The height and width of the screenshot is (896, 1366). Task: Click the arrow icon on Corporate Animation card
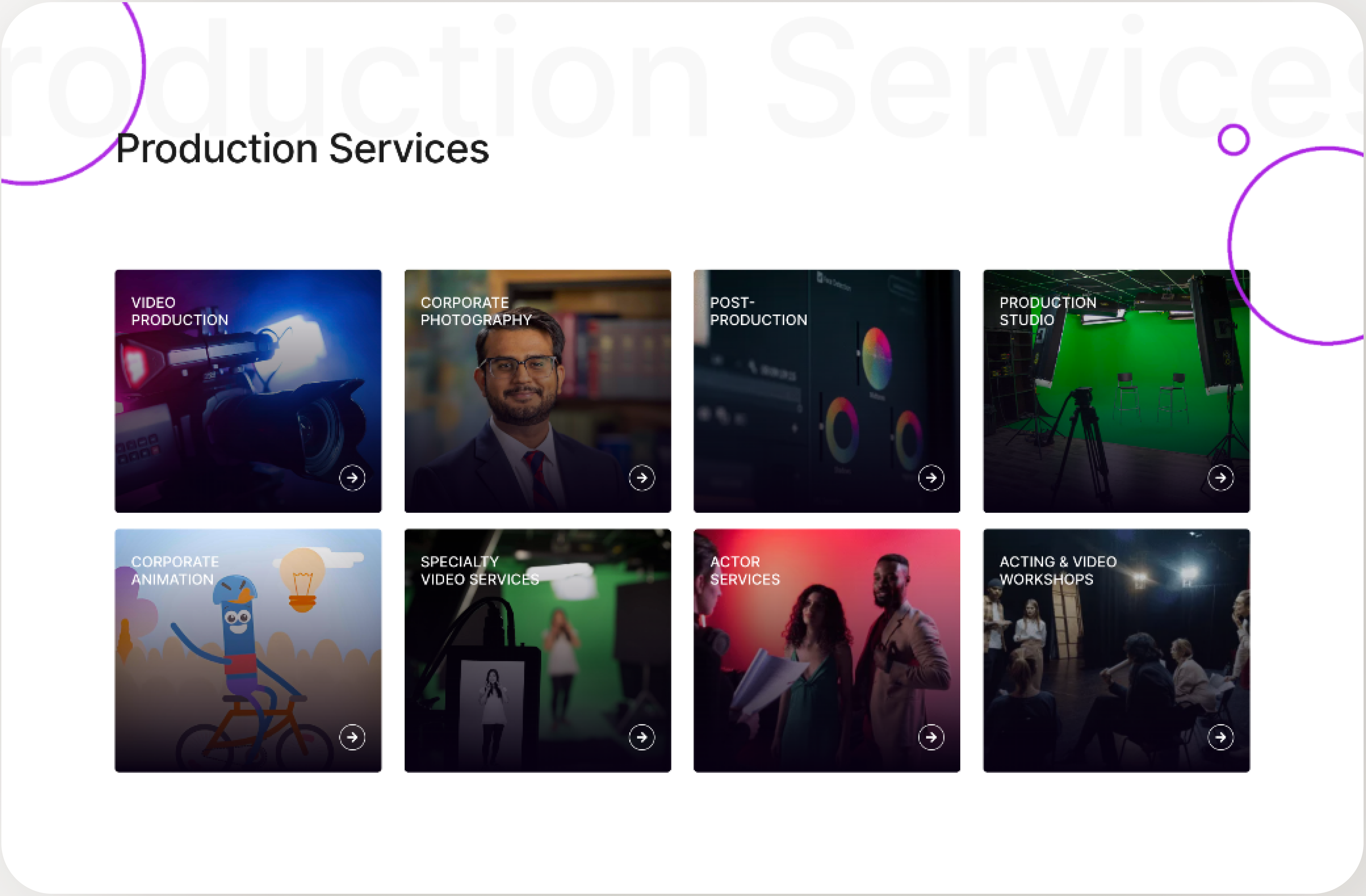point(352,737)
